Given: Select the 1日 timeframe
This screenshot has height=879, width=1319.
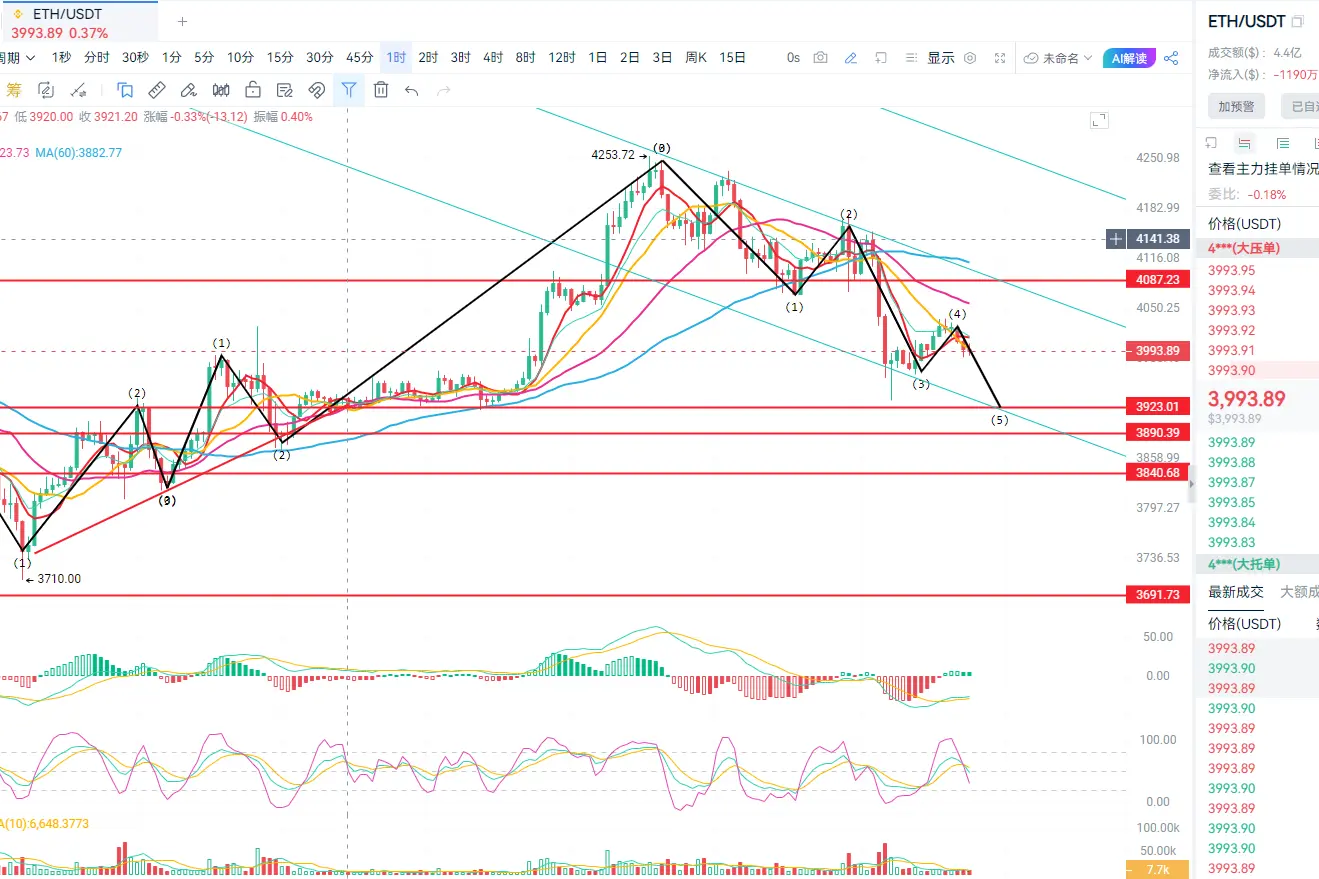Looking at the screenshot, I should (598, 58).
